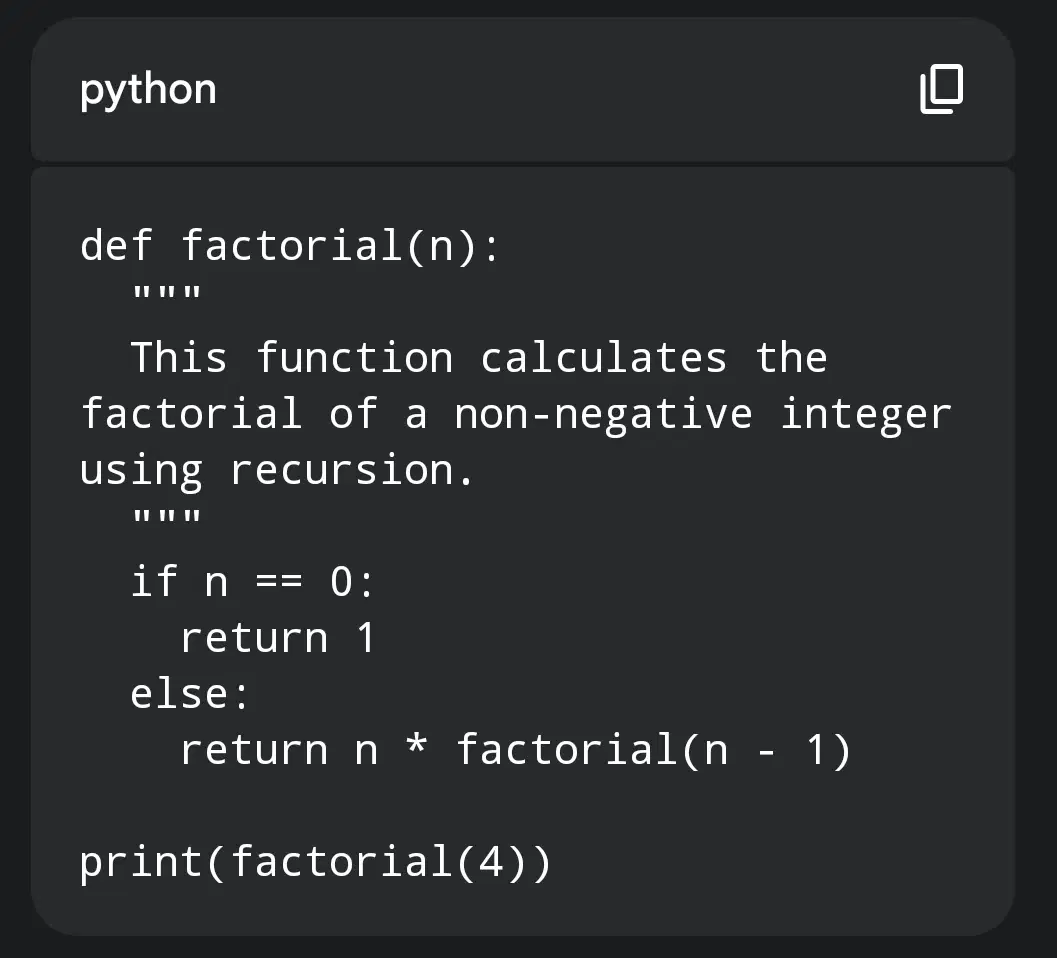Click the word 'This' in docstring
The width and height of the screenshot is (1057, 958).
tap(179, 357)
